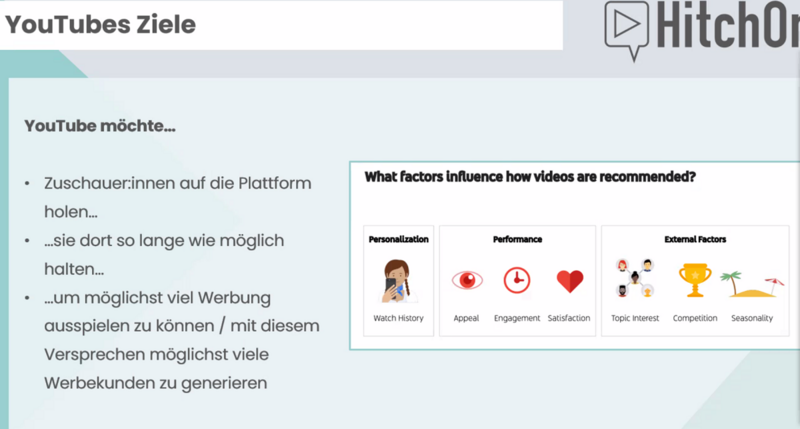Click the 'Engagement' label
Screen dimensions: 800x429
[x=517, y=318]
